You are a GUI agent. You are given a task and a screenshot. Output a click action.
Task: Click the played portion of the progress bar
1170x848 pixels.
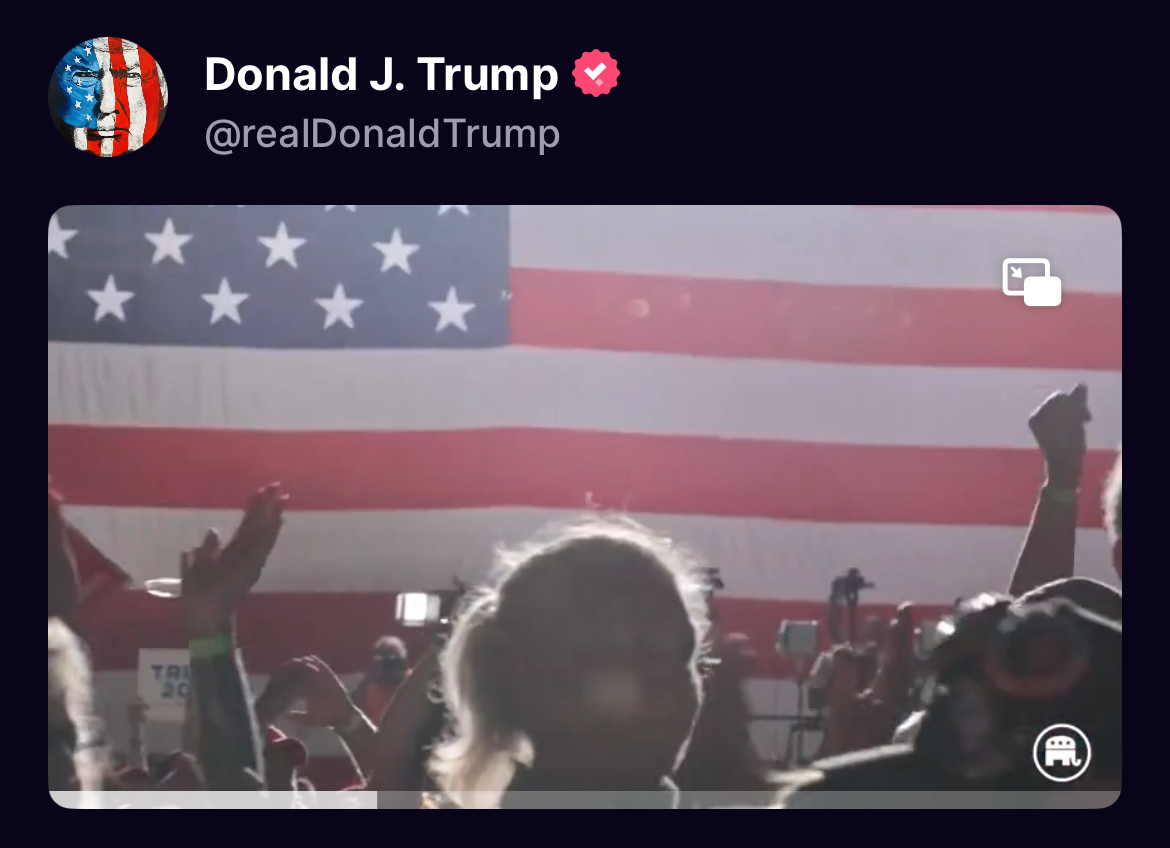coord(213,799)
